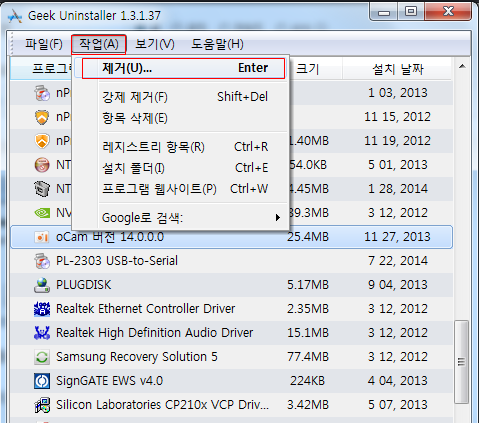Click icon in the 1 28, 2014 row
Screen dimensions: 479x423
[x=42, y=189]
